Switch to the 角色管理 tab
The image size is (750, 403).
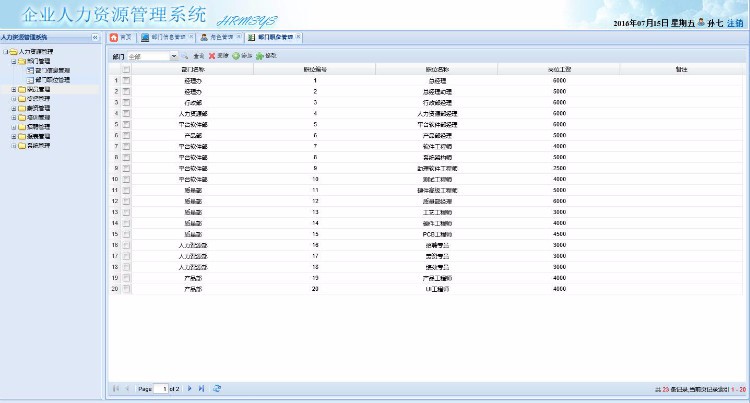click(221, 37)
